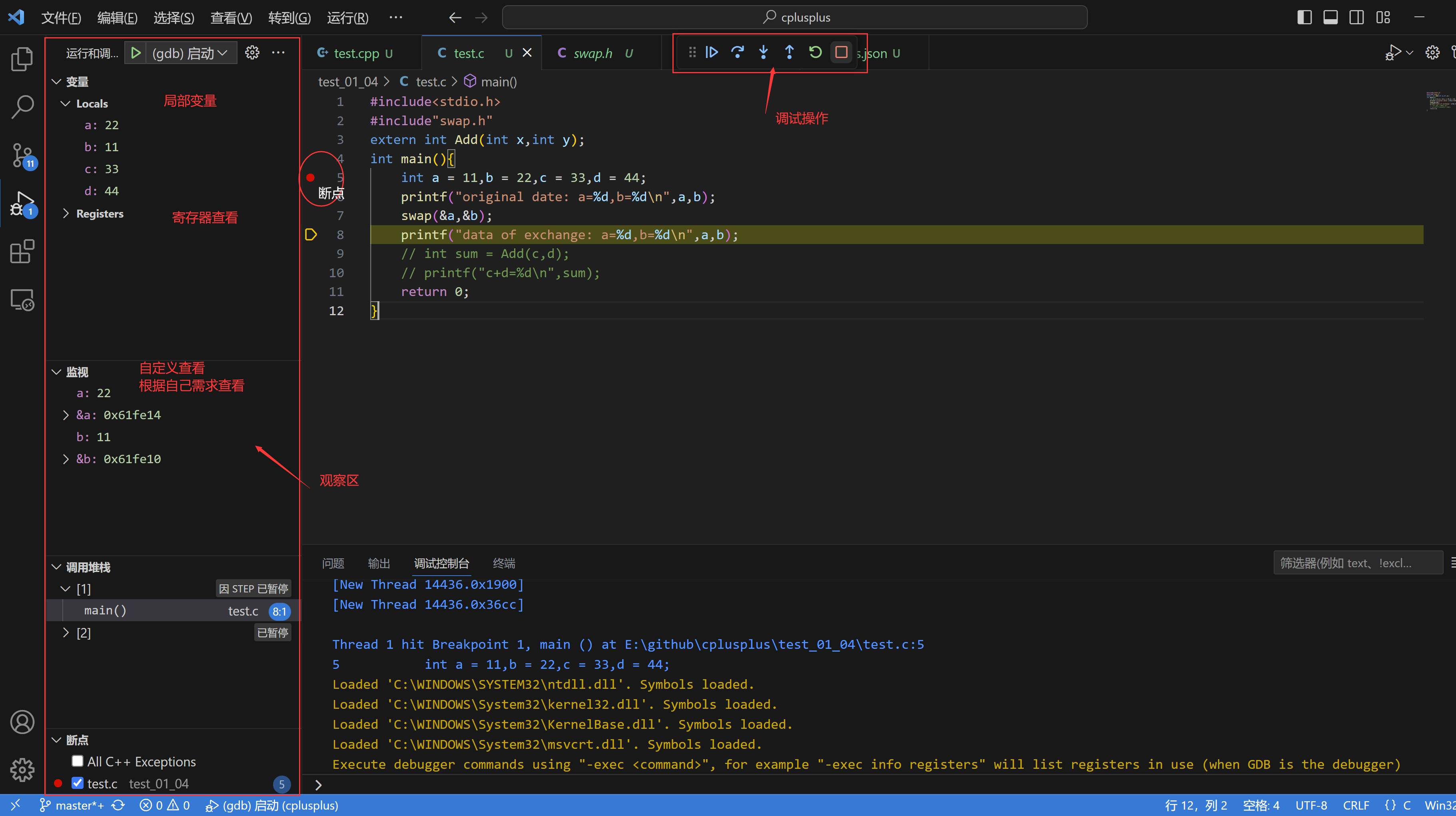This screenshot has width=1456, height=816.
Task: Restart the debug session
Action: 815,52
